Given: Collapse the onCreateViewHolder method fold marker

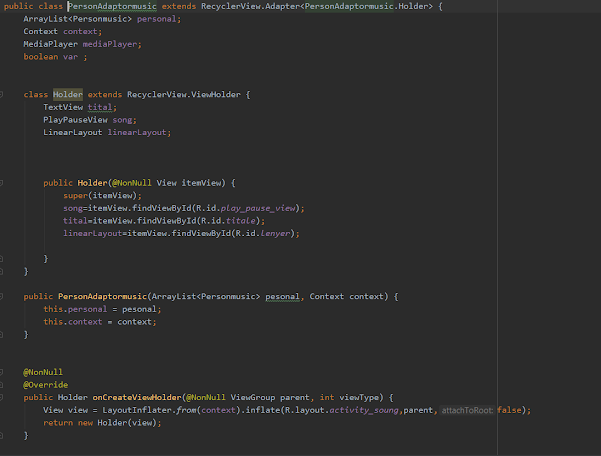Looking at the screenshot, I should click(6, 397).
